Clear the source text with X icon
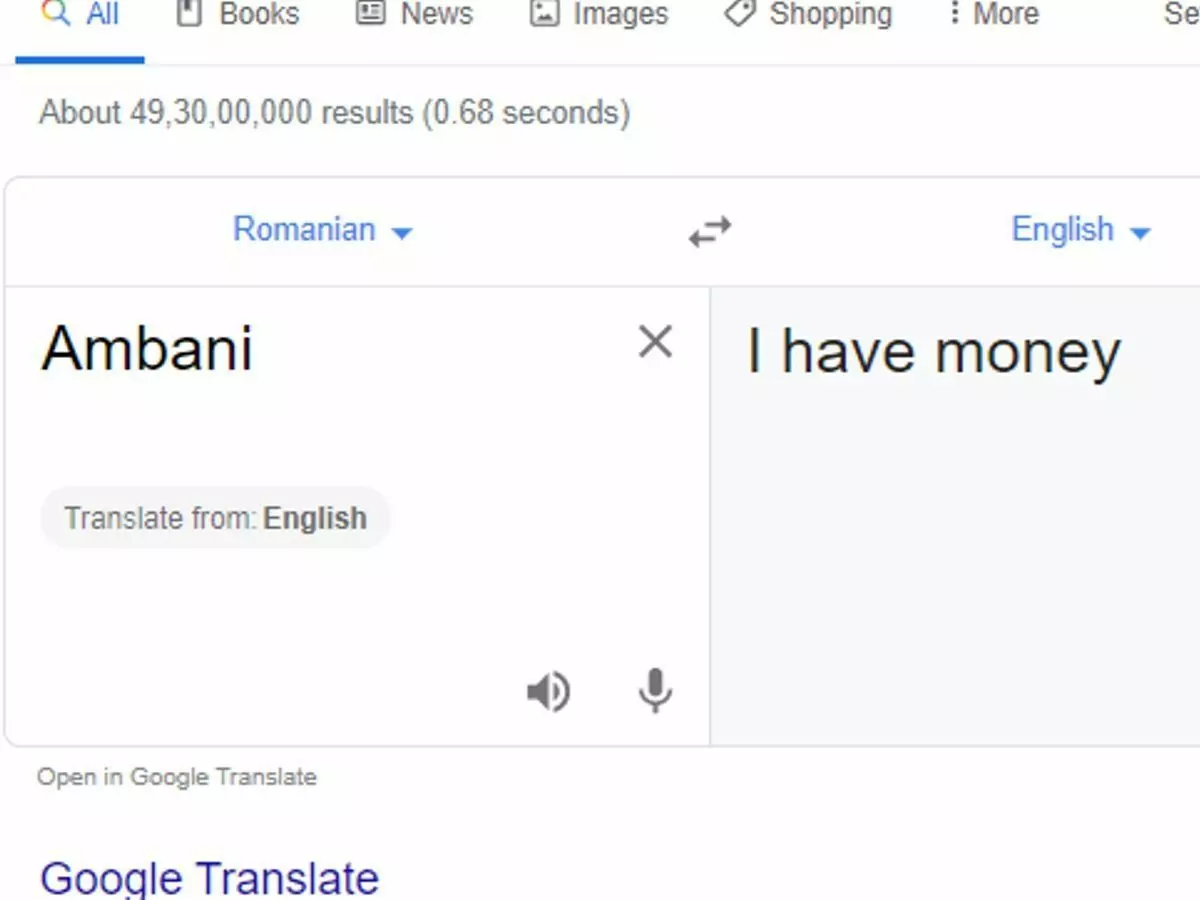Viewport: 1200px width, 900px height. [655, 342]
